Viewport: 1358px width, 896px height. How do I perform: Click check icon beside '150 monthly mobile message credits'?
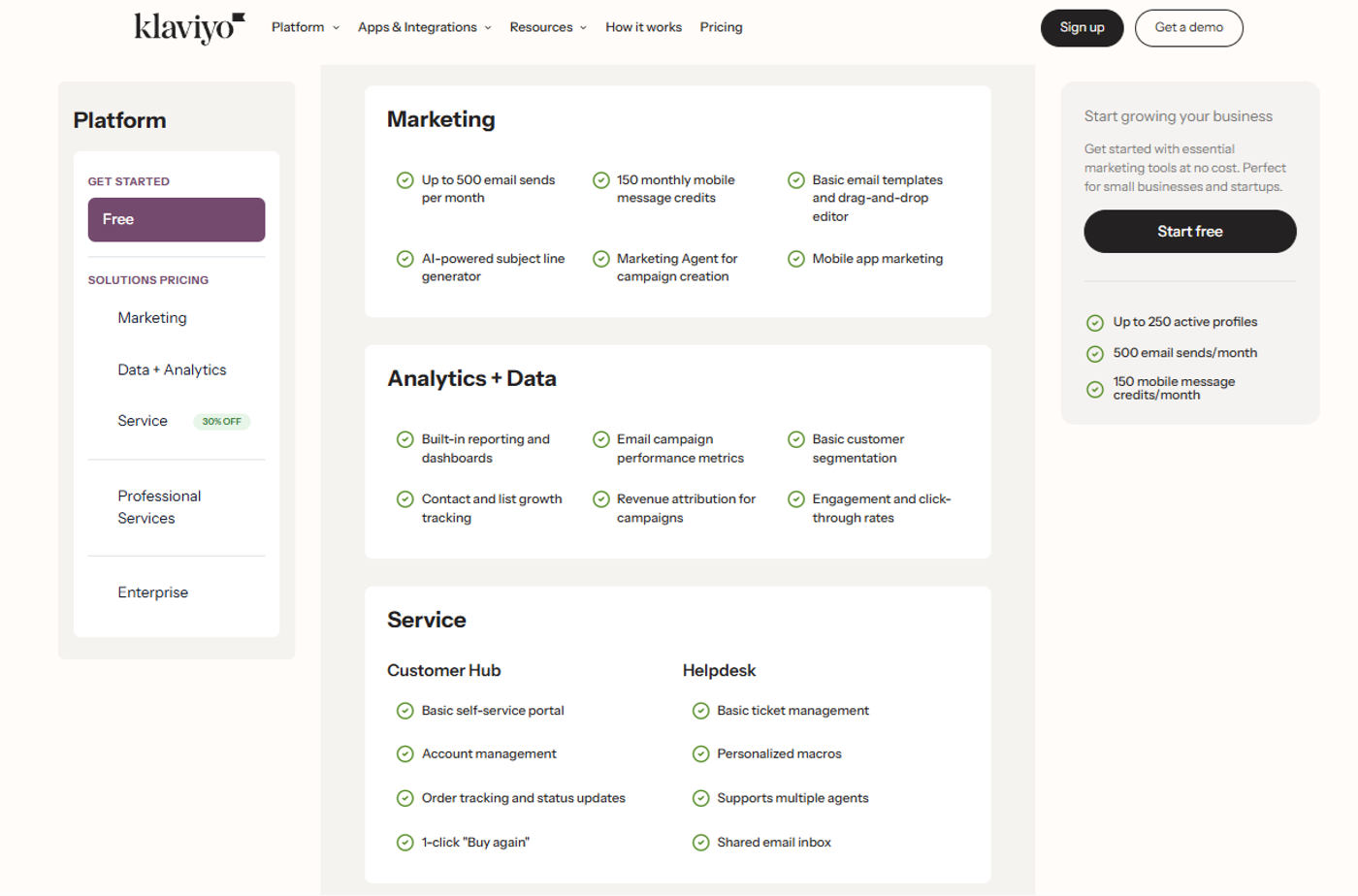click(x=601, y=180)
